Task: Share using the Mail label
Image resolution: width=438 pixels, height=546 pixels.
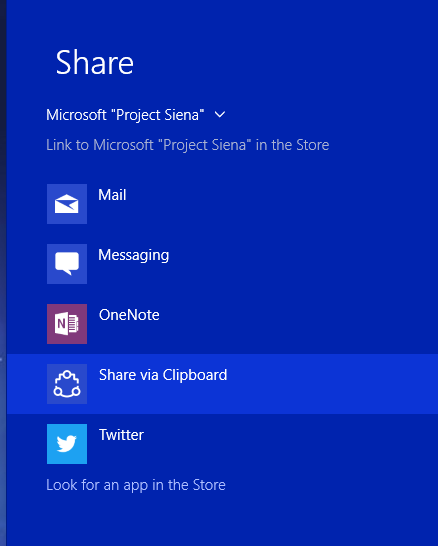Action: pos(112,195)
